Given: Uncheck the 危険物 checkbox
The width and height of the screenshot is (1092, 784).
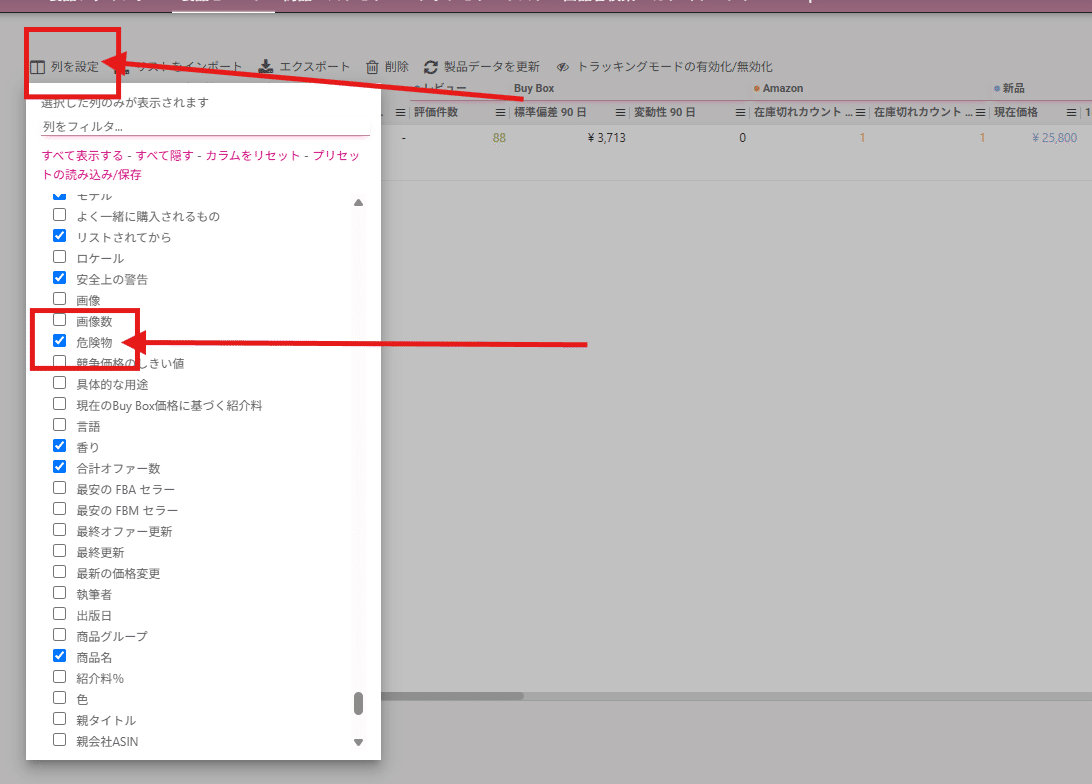Looking at the screenshot, I should (x=60, y=341).
